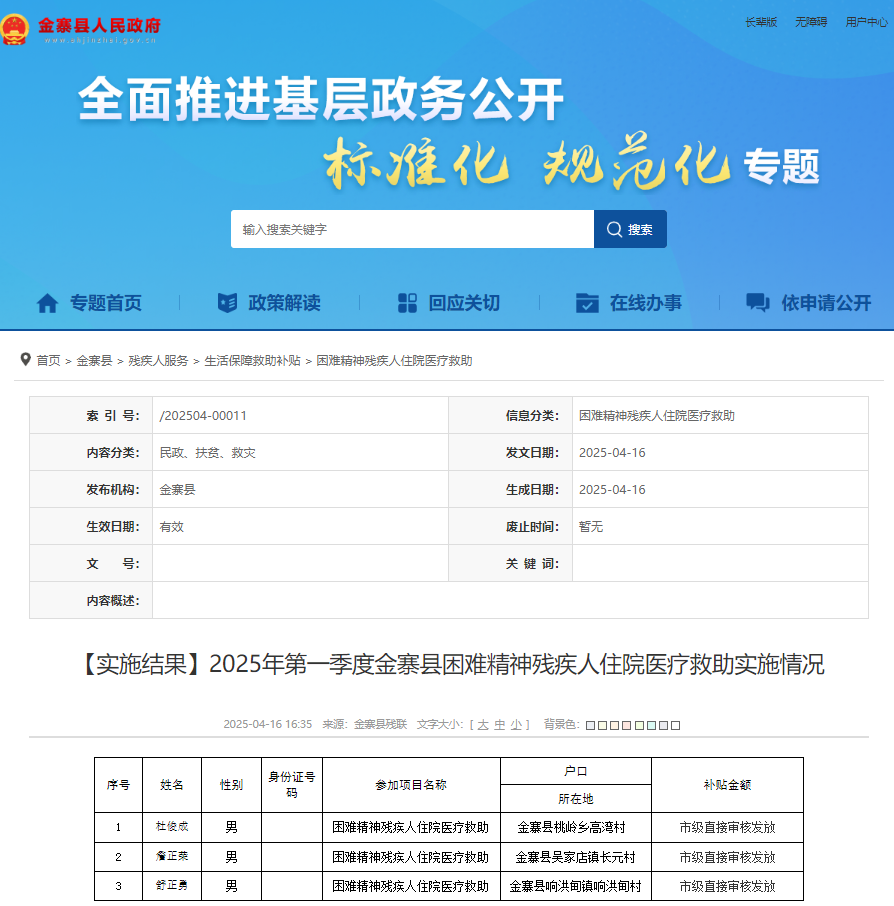Click the 金寨县响洪甸镇响洪甸村 table cell

[x=576, y=886]
